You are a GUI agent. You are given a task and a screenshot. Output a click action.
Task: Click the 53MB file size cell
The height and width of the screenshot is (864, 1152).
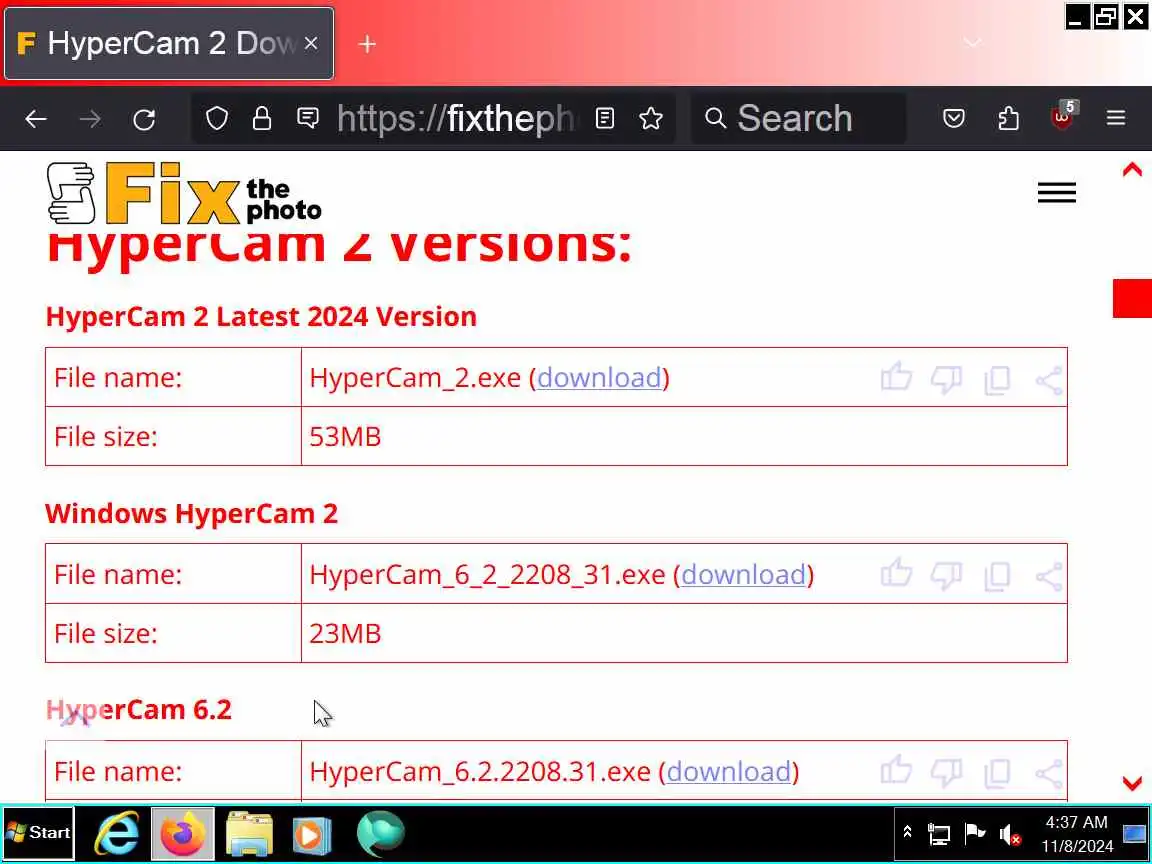tap(684, 436)
